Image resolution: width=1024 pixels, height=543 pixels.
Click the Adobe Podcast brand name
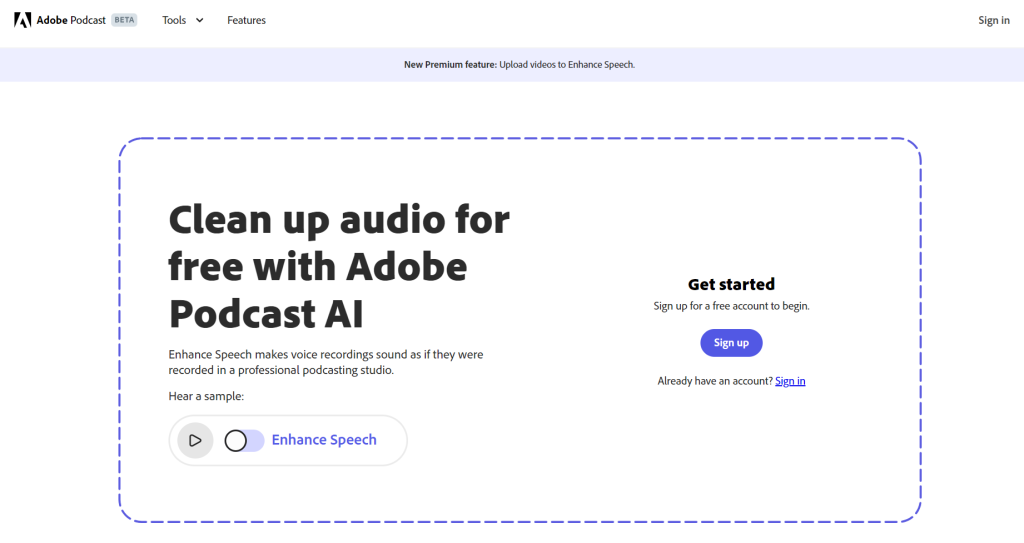coord(71,20)
